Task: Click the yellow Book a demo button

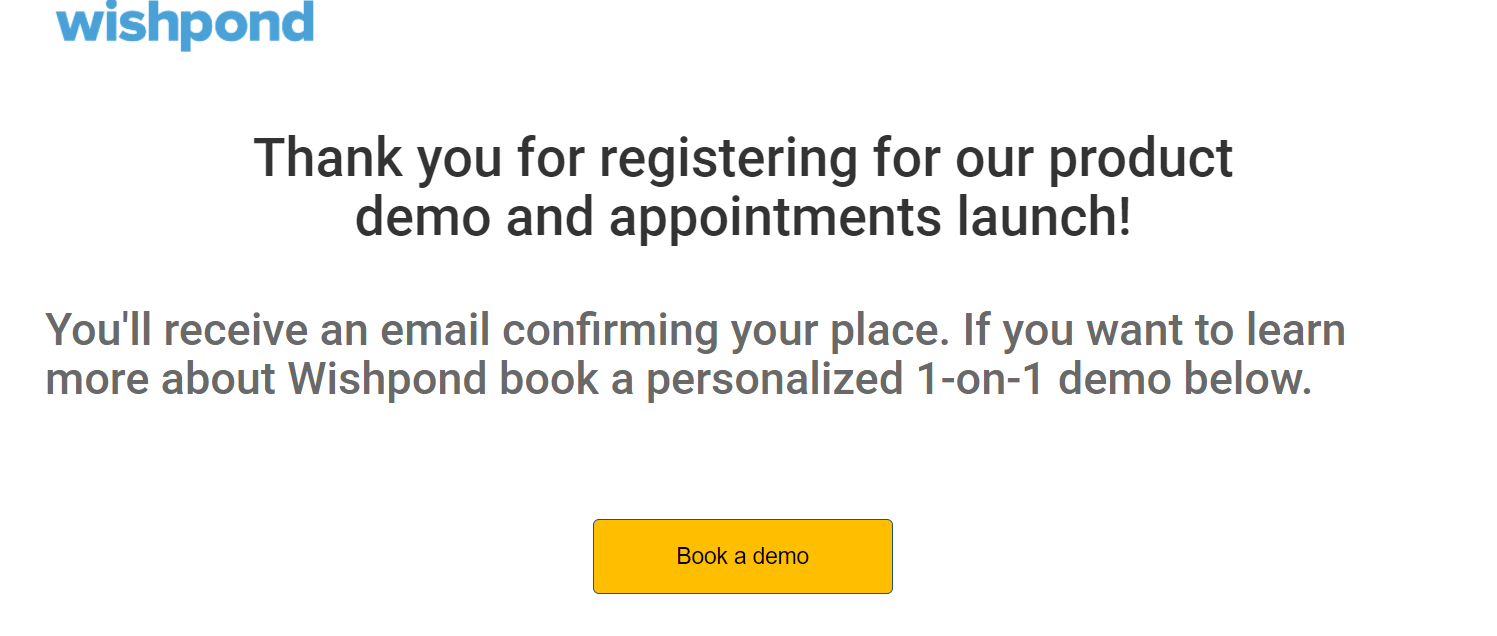Action: pyautogui.click(x=742, y=556)
